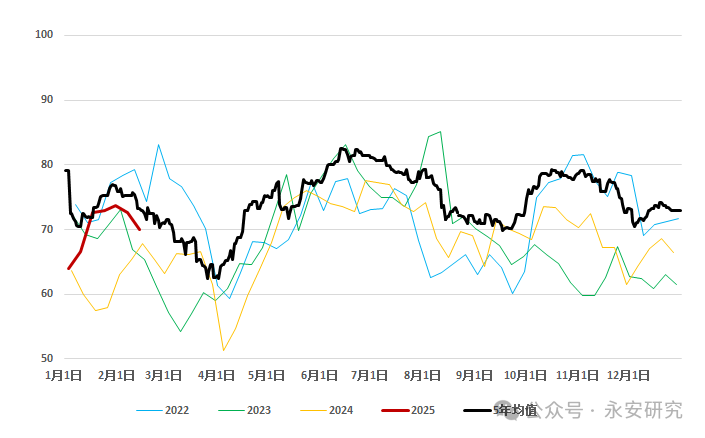Viewport: 705px width, 438px height.
Task: Click the 5月1日 x-axis label
Action: coord(266,376)
